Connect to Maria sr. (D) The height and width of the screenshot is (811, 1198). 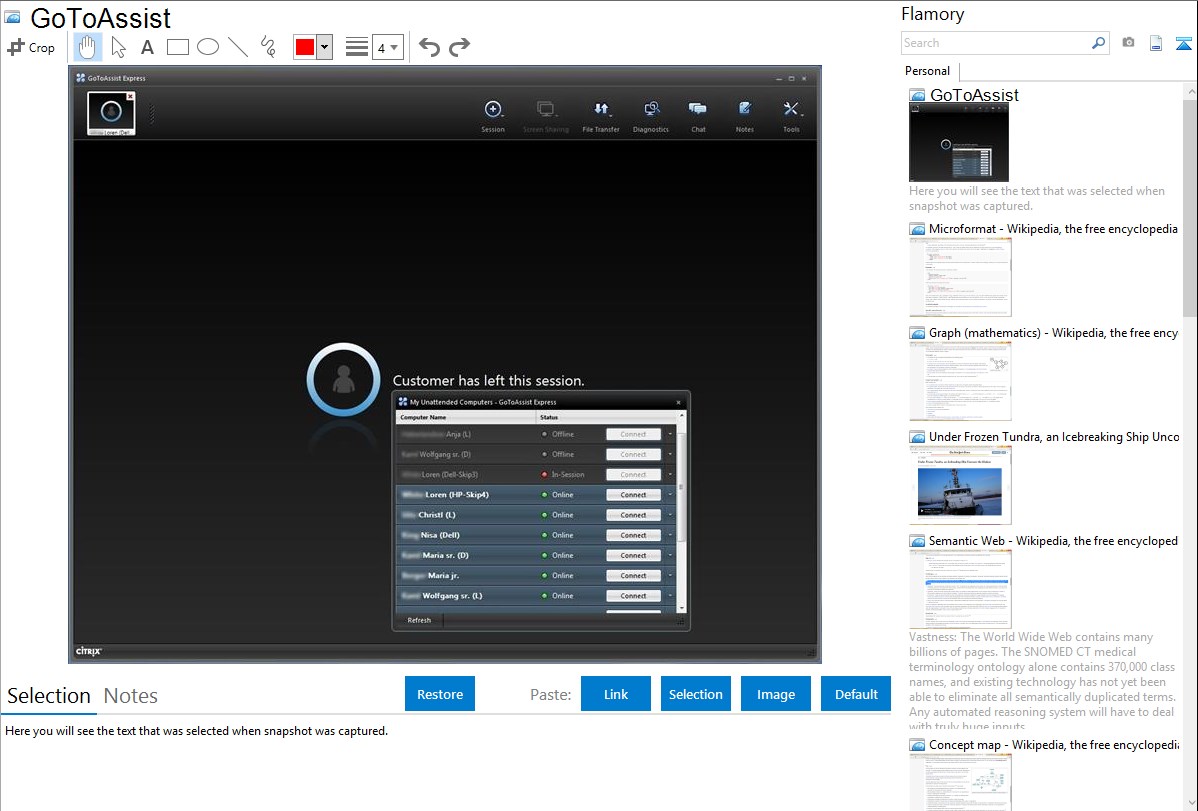(x=633, y=556)
